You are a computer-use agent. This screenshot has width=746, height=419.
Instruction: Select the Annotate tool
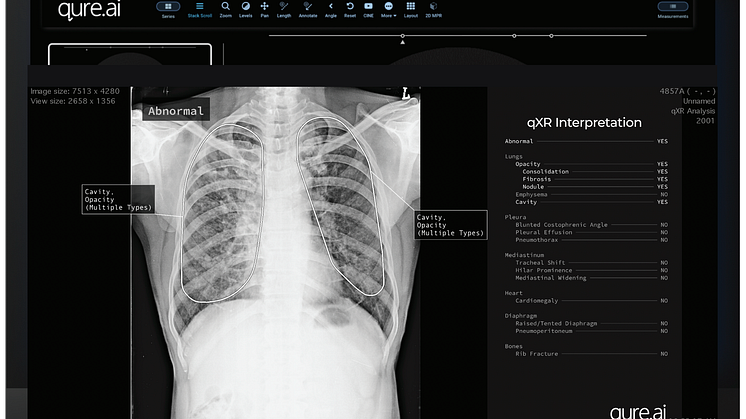[x=308, y=10]
